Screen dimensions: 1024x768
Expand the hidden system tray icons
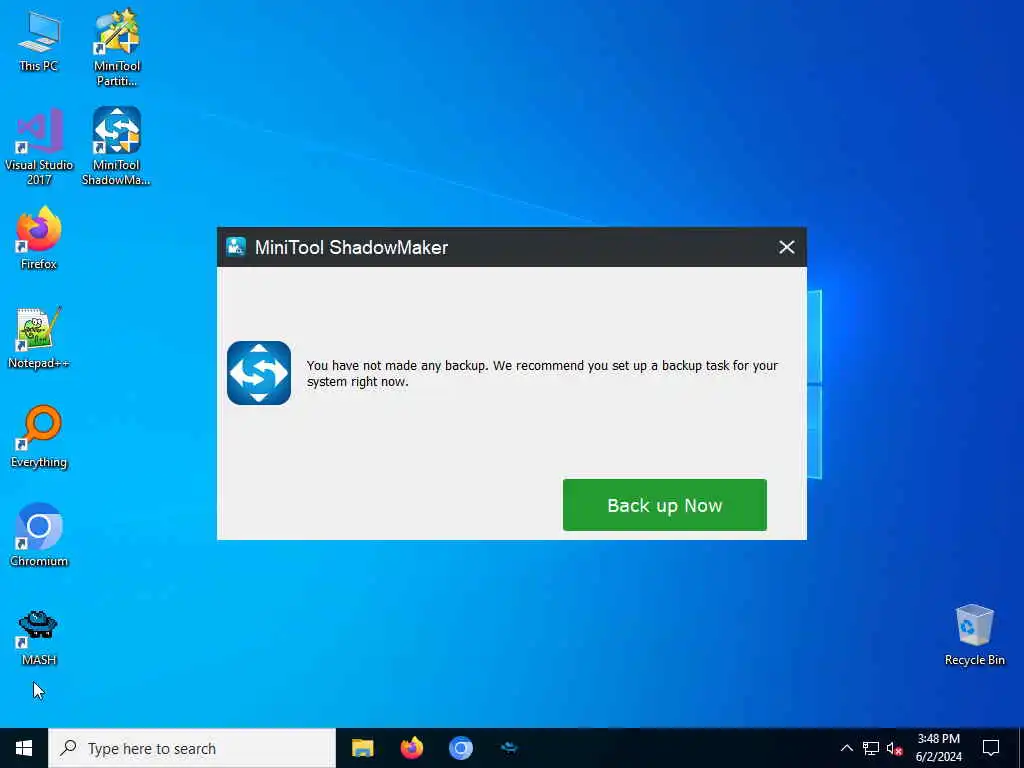click(x=846, y=748)
